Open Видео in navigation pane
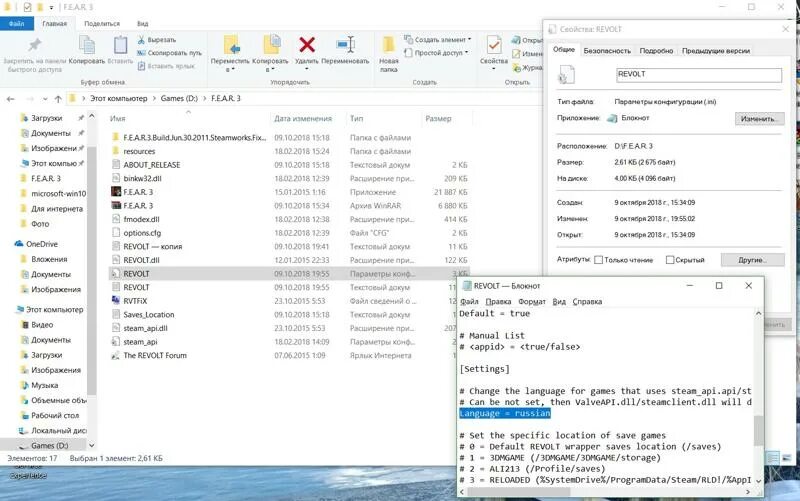 [42, 324]
